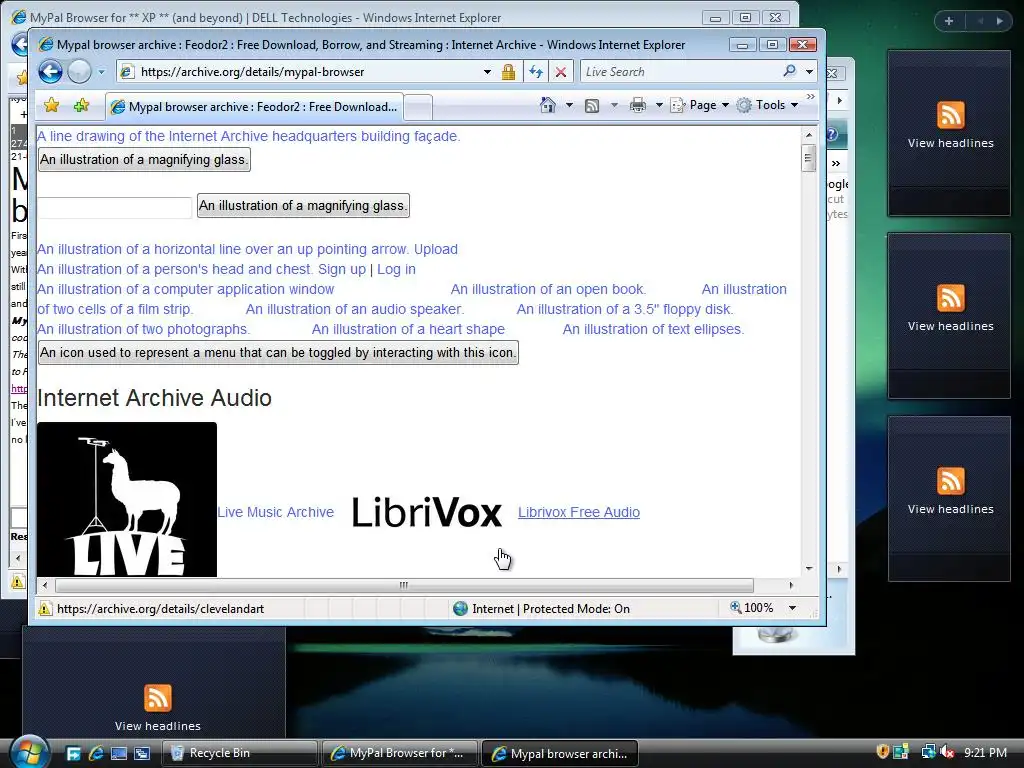Click the red Stop loading icon
Screen dimensions: 1024x768
tap(560, 72)
